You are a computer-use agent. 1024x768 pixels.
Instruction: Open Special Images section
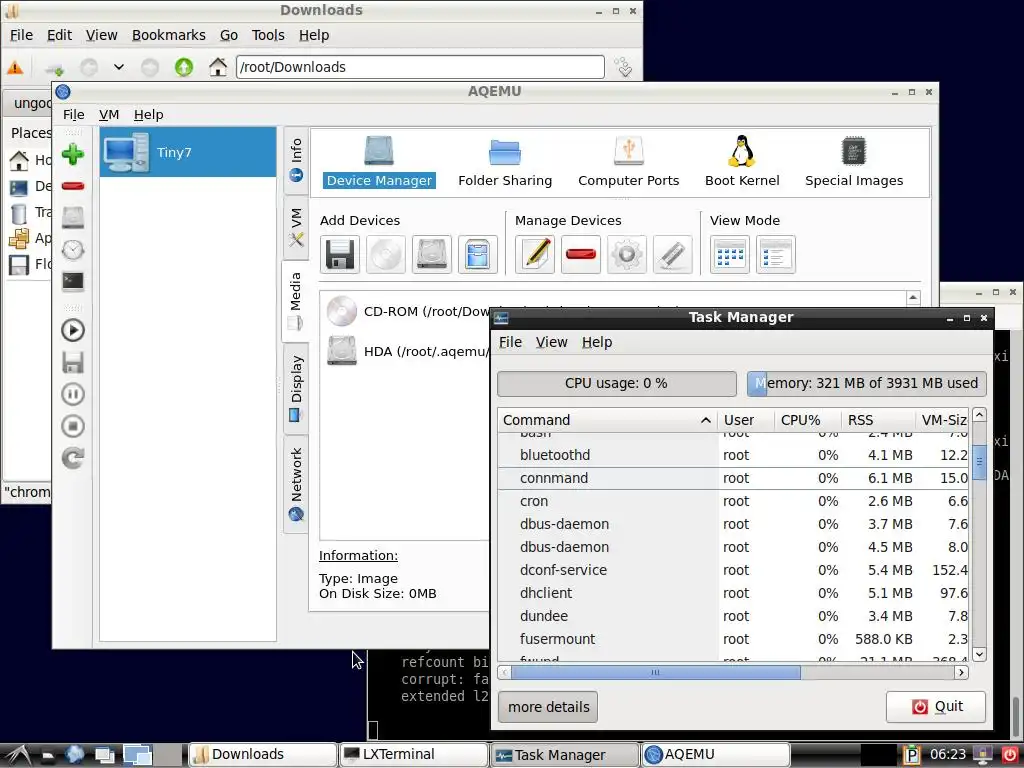click(854, 162)
